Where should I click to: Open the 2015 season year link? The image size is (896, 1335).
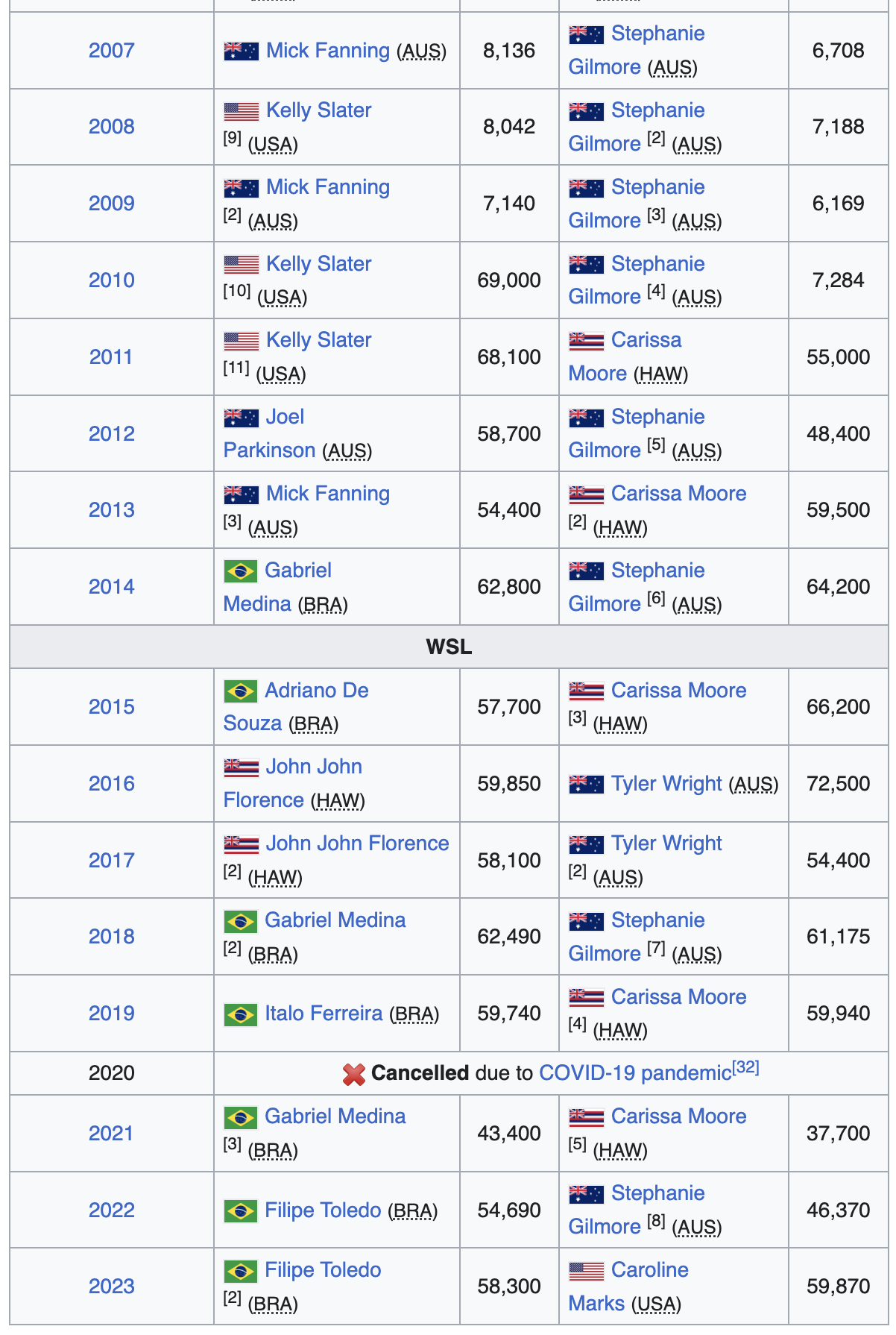click(112, 707)
